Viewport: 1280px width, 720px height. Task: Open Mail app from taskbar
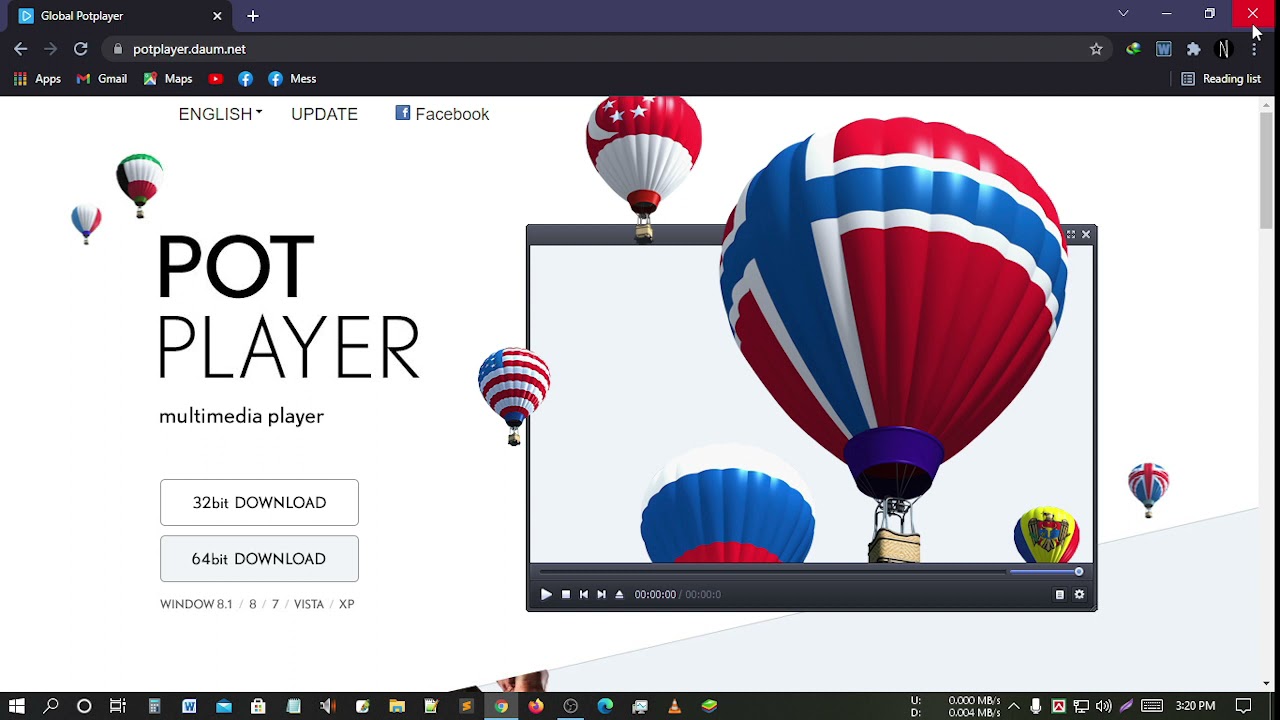click(x=224, y=706)
